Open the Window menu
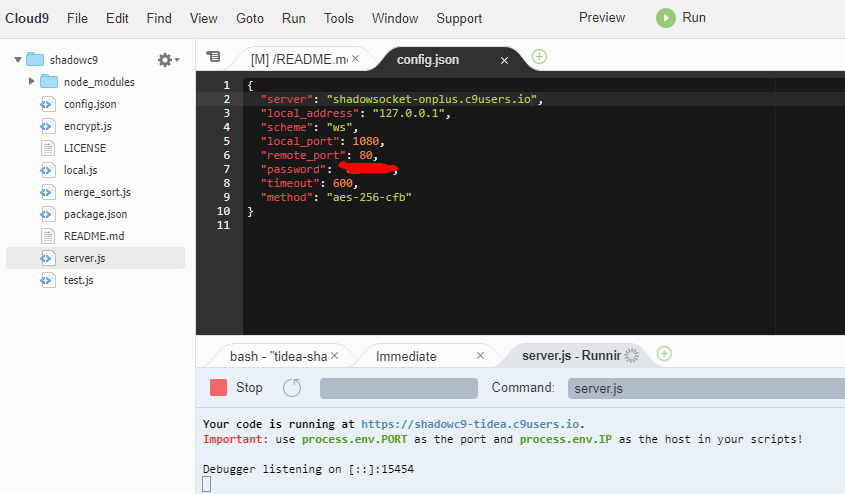The width and height of the screenshot is (845, 494). point(394,18)
